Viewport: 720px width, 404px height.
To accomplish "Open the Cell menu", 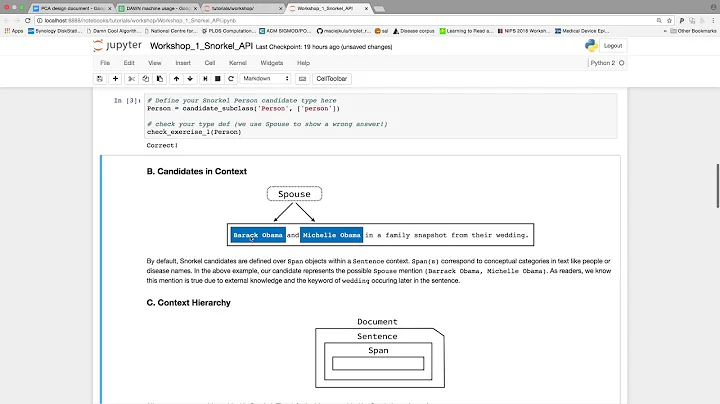I will coord(210,63).
